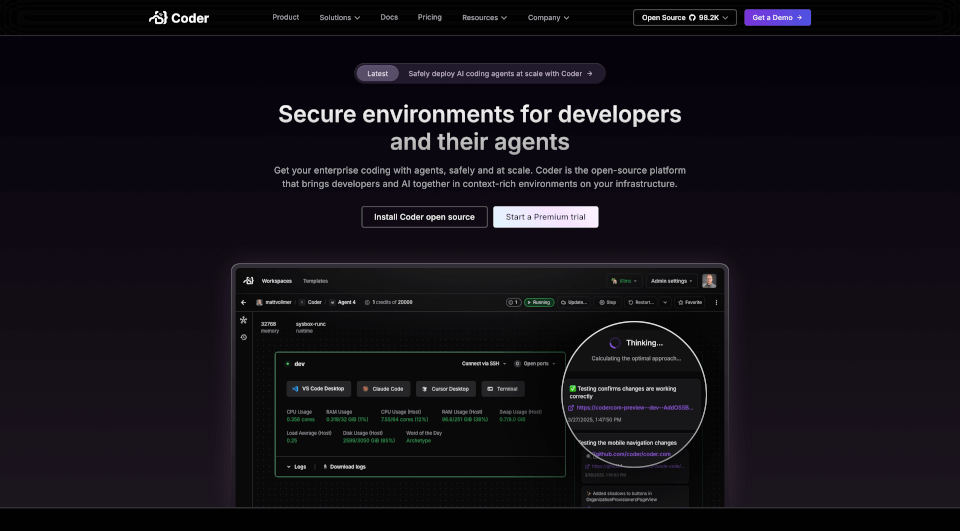Click Download logs
Screen dimensions: 960x531
coord(344,467)
